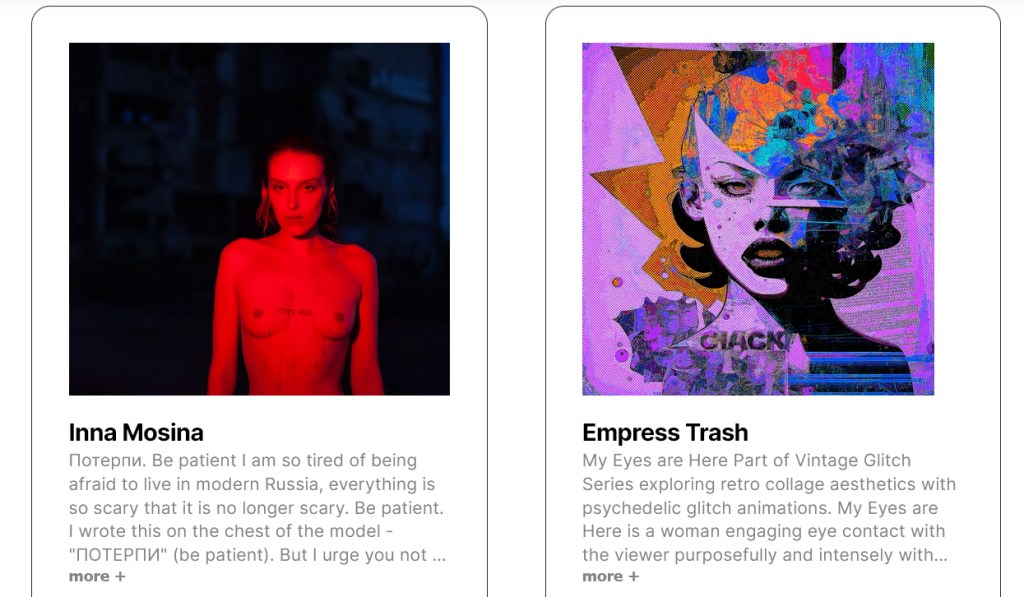
Task: Click the CIACK lettering in the glitch artwork
Action: [743, 342]
